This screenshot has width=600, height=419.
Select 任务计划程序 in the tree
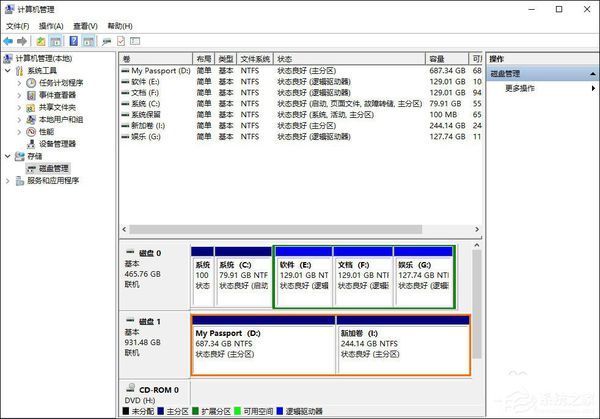pos(61,83)
